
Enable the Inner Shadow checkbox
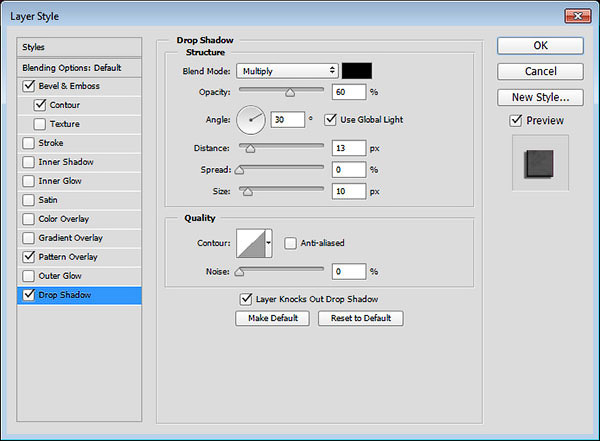[29, 162]
